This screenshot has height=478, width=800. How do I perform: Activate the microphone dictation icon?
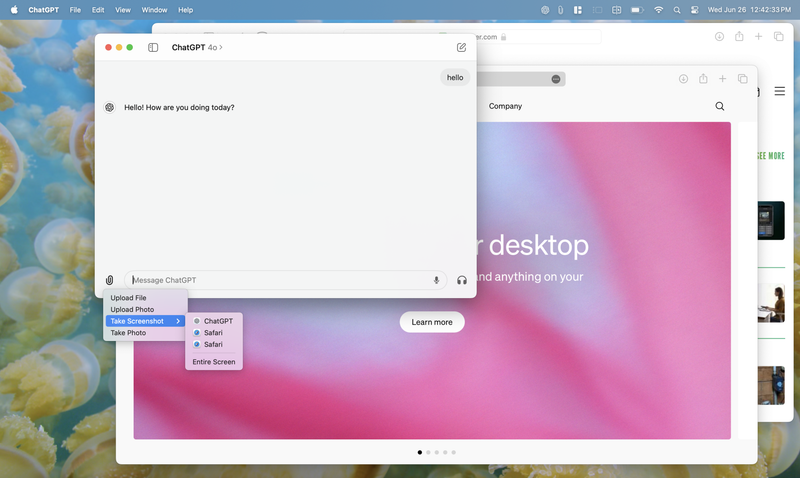tap(436, 280)
